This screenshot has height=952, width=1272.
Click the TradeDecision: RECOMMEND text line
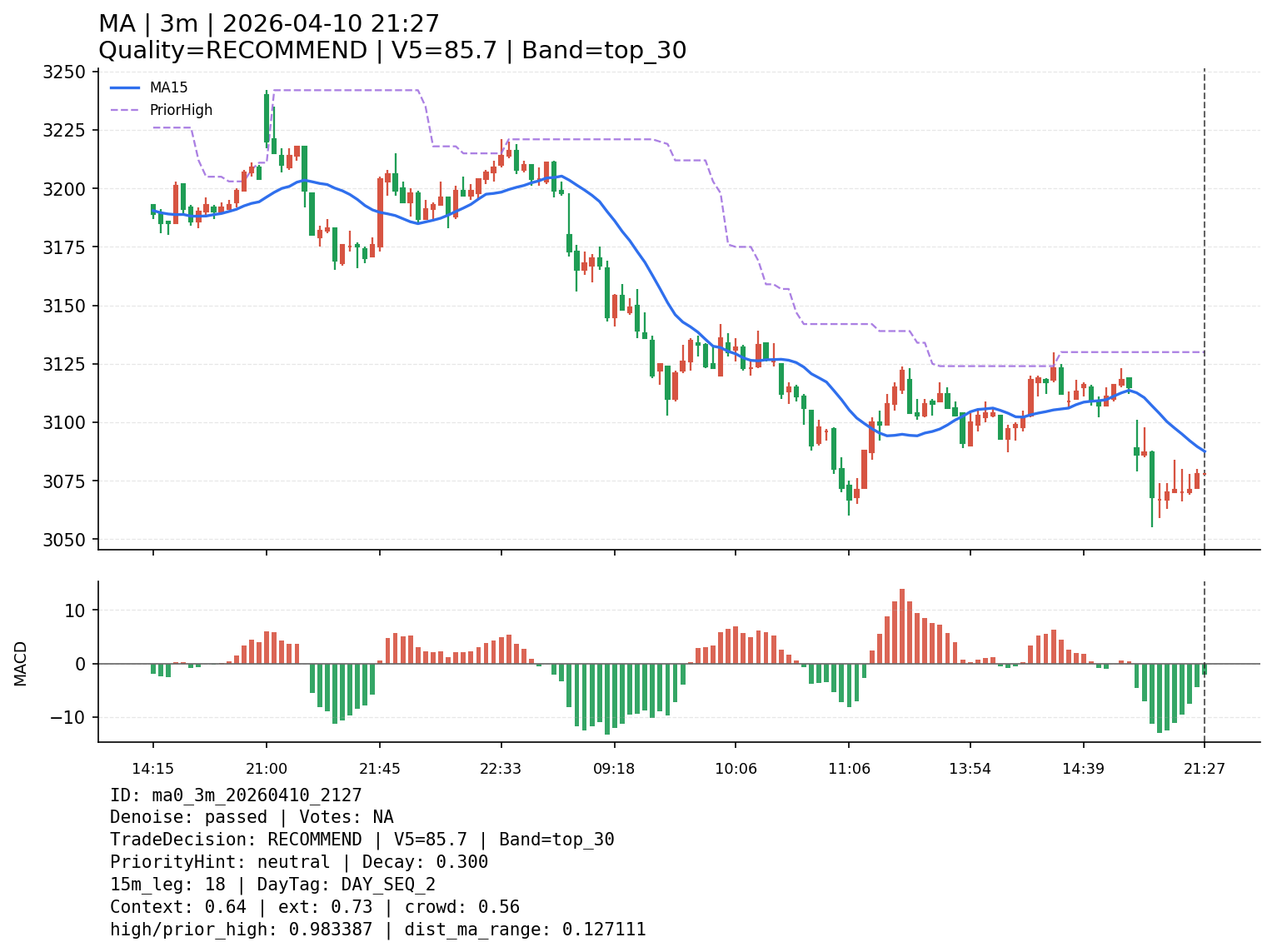click(362, 840)
